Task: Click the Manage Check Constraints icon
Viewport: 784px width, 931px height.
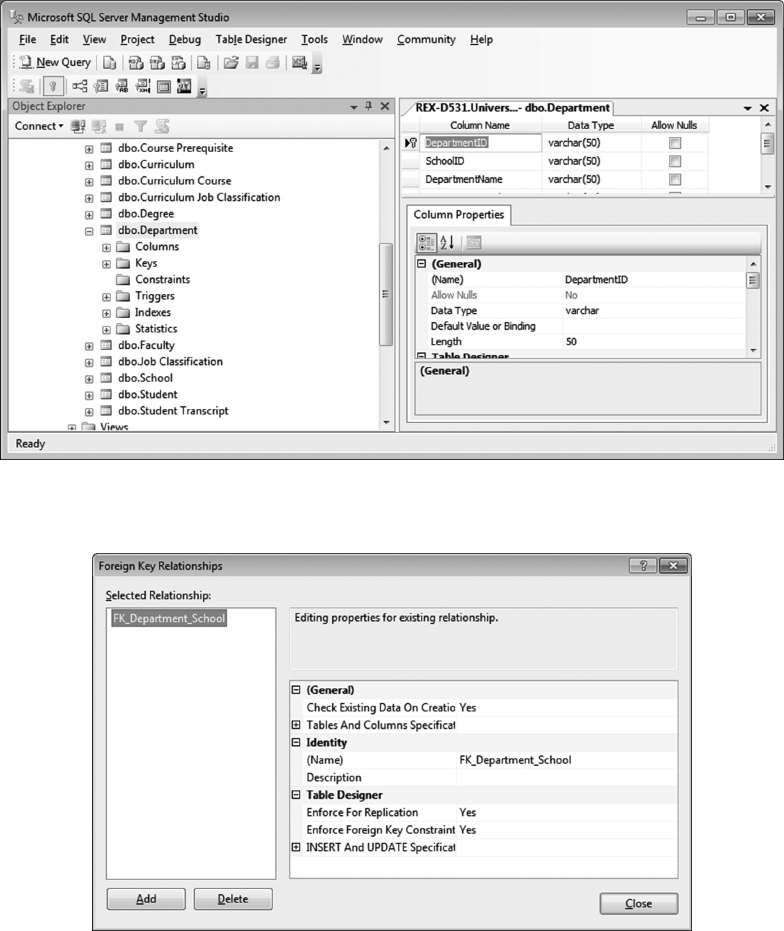Action: (164, 87)
